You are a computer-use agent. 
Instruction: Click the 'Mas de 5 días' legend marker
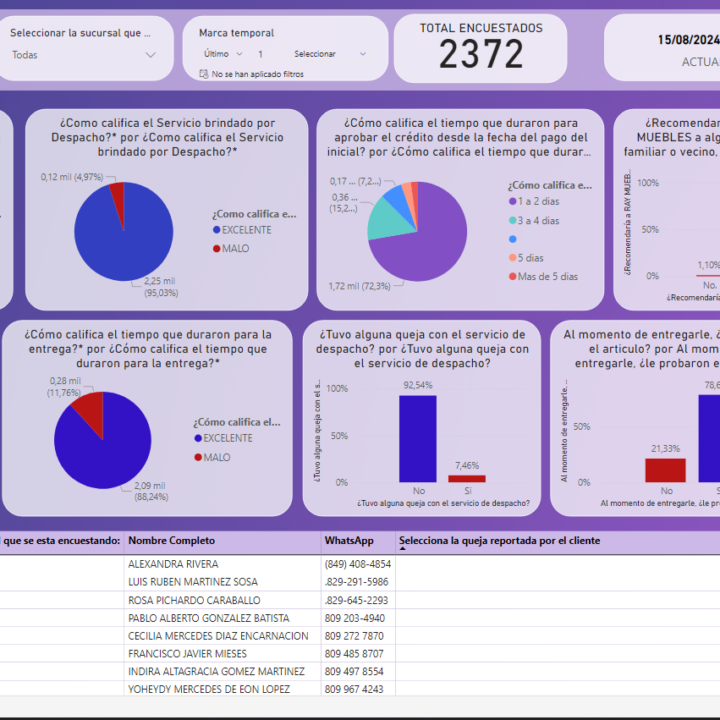pos(512,276)
